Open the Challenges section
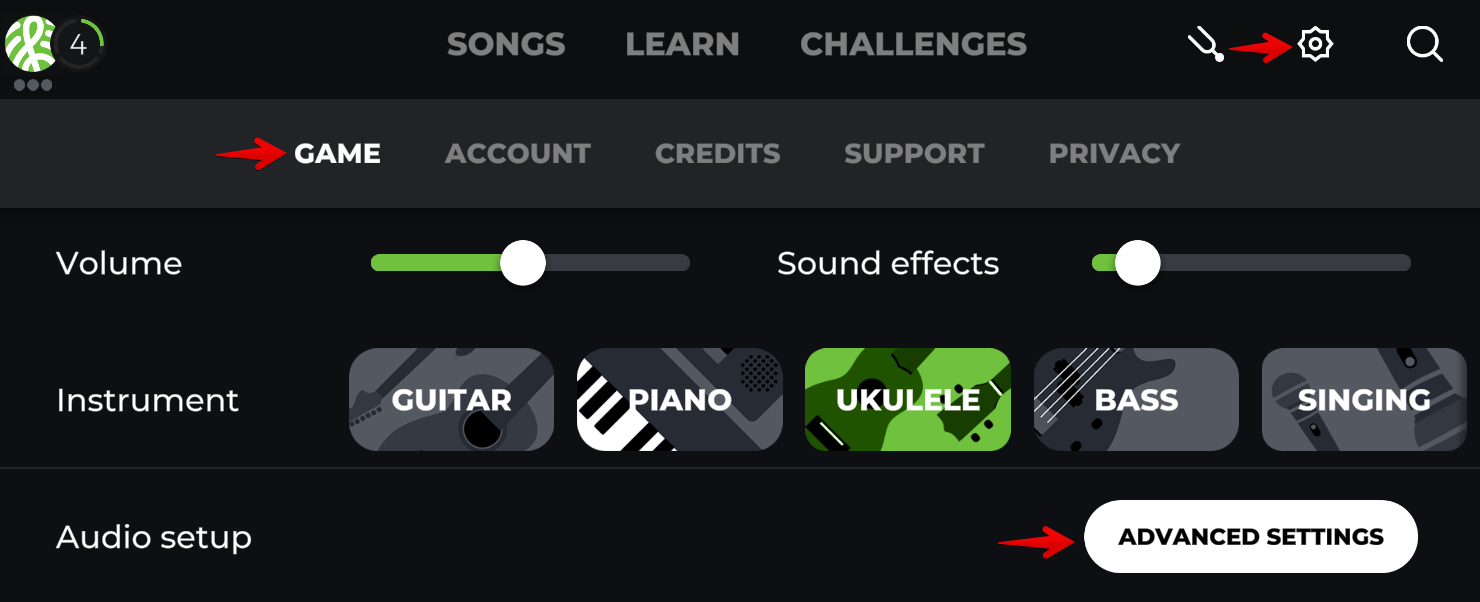This screenshot has width=1480, height=602. pyautogui.click(x=913, y=44)
